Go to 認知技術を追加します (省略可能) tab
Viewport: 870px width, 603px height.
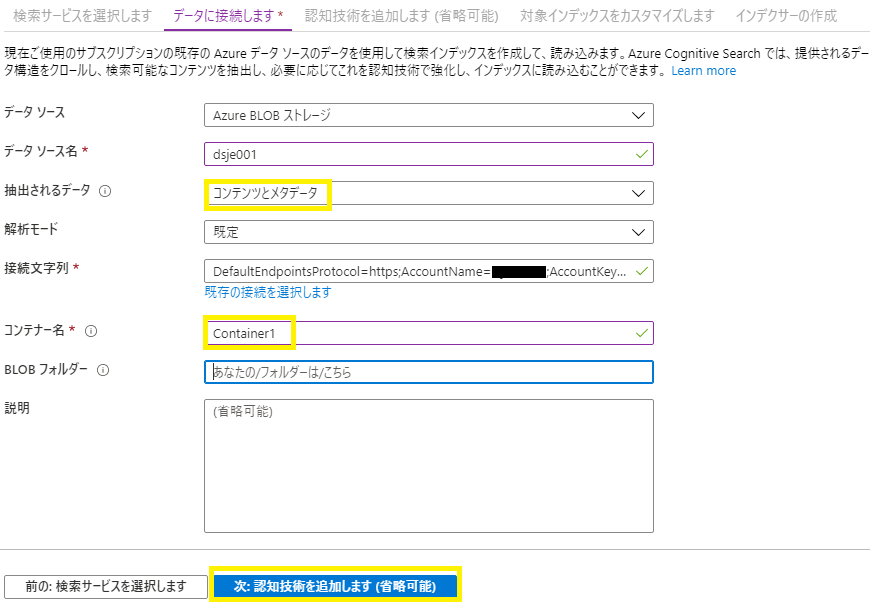coord(402,16)
